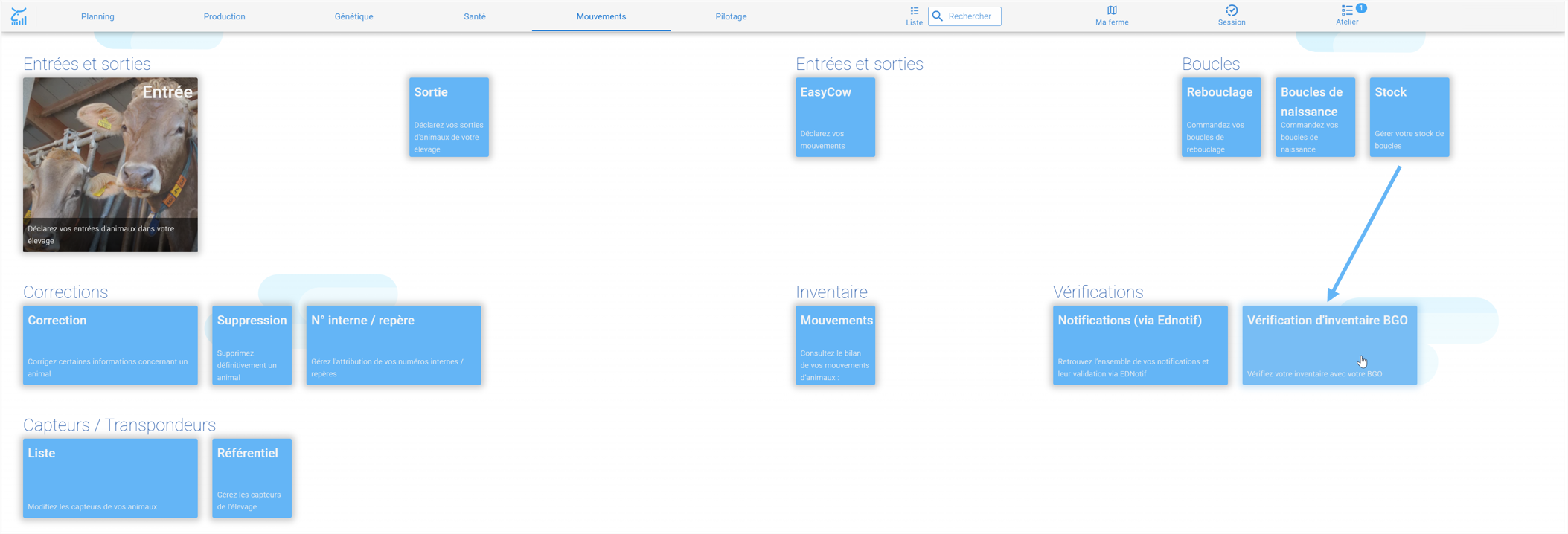Open the EasyCow tile

tap(835, 117)
